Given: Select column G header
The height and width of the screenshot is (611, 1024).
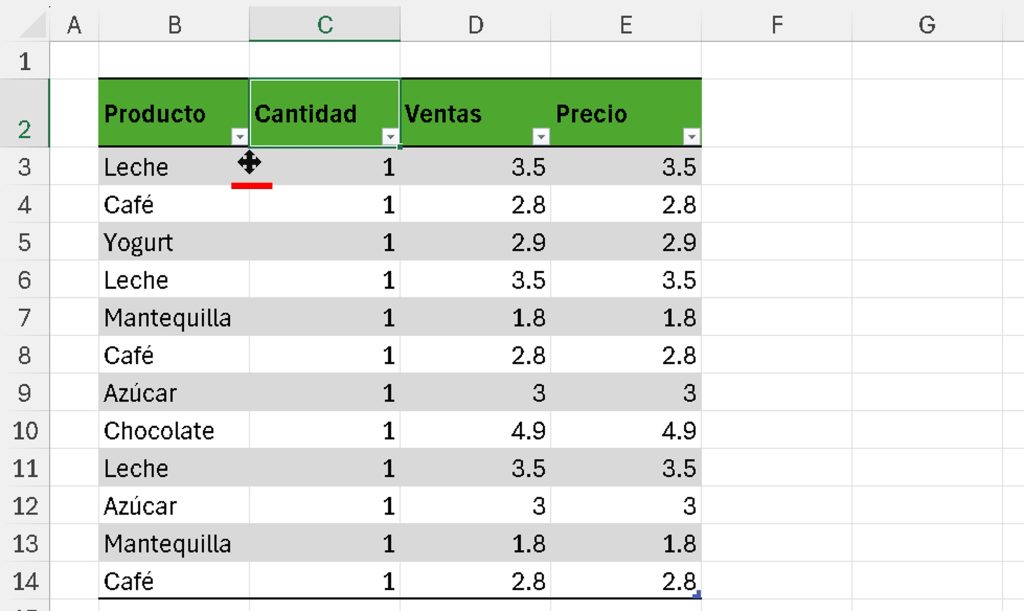Looking at the screenshot, I should [927, 25].
